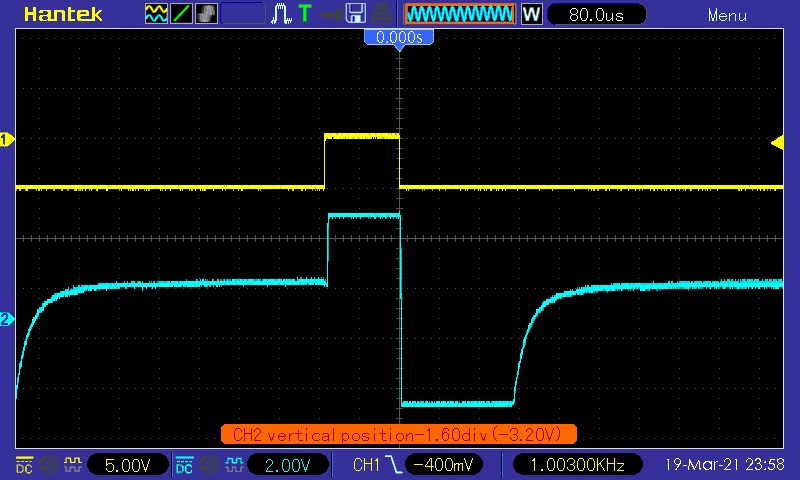Click the green T trigger status icon
Image resolution: width=800 pixels, height=480 pixels.
click(305, 14)
